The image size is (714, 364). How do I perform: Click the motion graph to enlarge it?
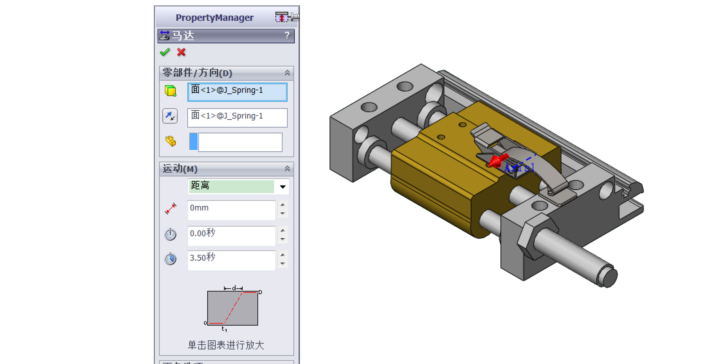click(x=232, y=308)
